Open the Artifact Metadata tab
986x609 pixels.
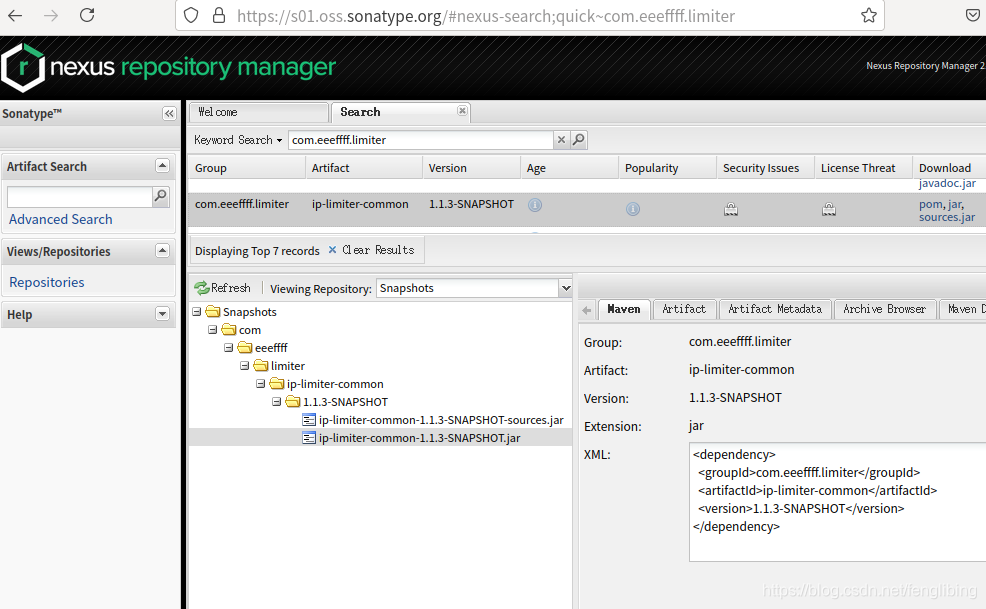(x=775, y=309)
